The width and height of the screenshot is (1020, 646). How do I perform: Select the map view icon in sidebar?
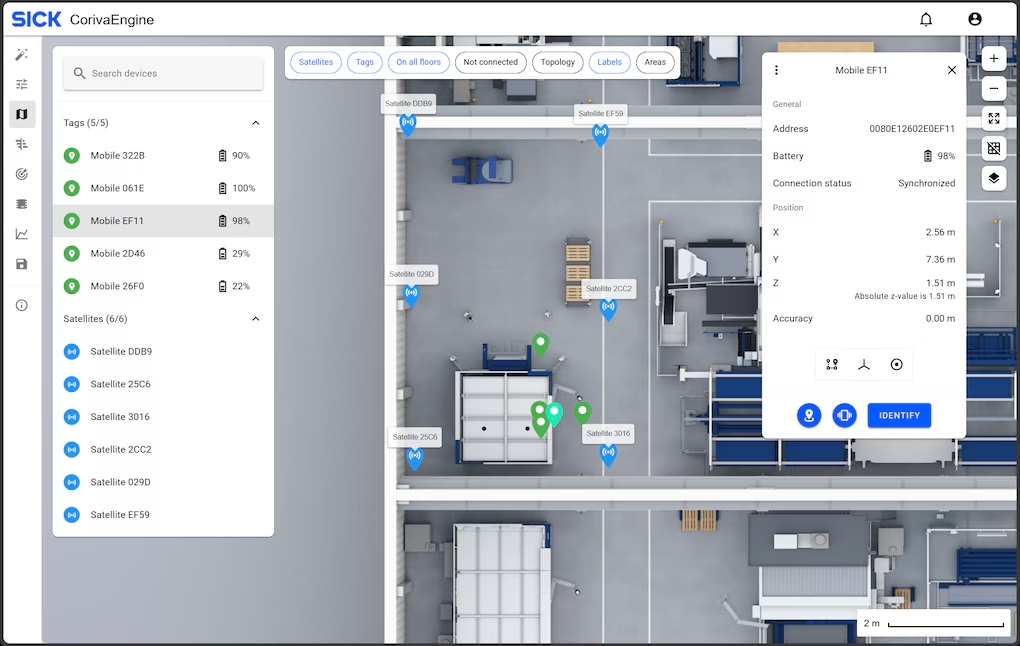pos(21,114)
